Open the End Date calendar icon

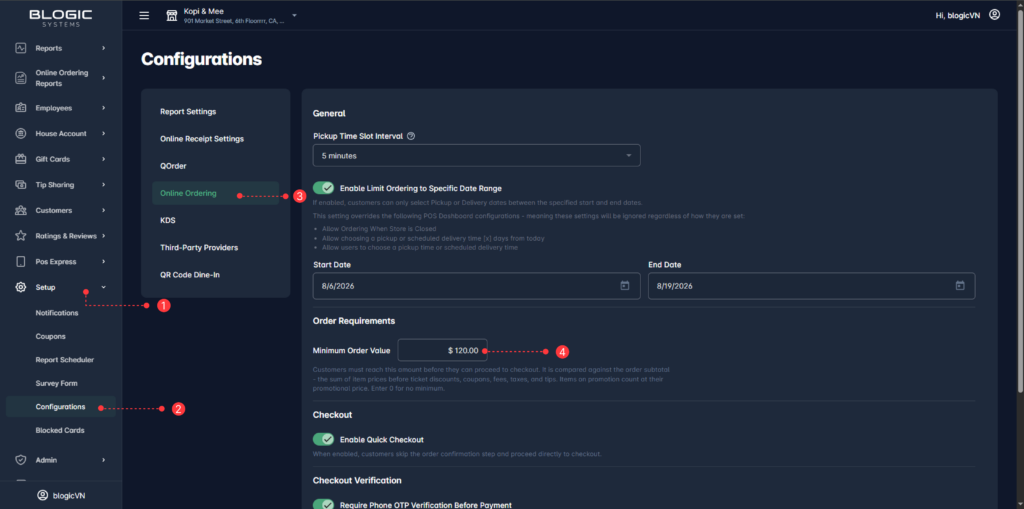coord(960,286)
